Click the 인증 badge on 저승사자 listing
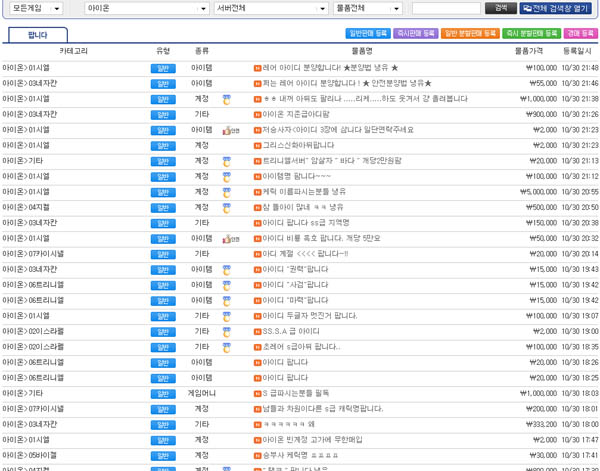Screen dimensions: 600x471 pyautogui.click(x=230, y=130)
